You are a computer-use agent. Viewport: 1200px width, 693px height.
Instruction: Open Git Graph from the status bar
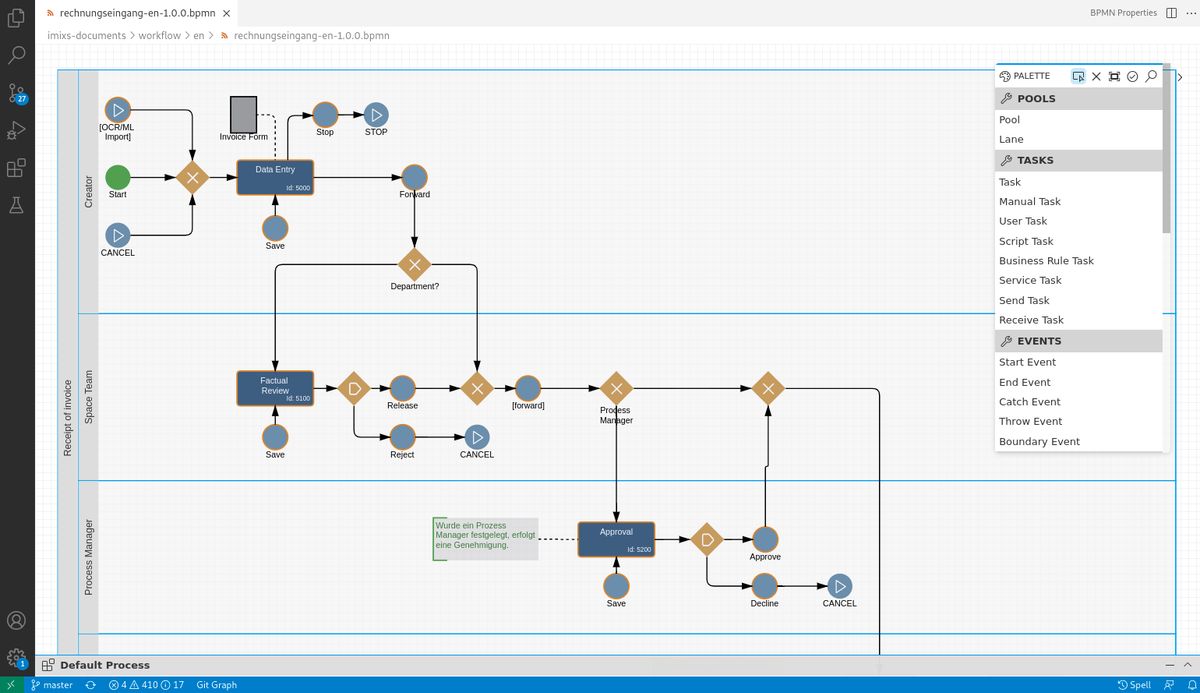coord(216,684)
